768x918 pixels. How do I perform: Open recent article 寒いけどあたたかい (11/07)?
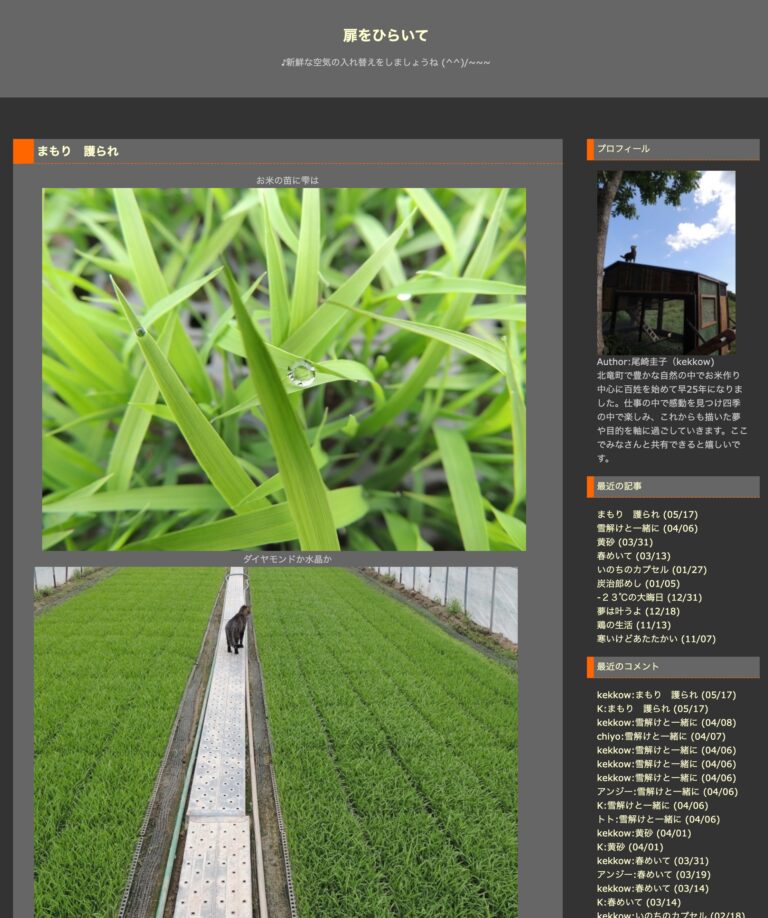click(x=656, y=639)
